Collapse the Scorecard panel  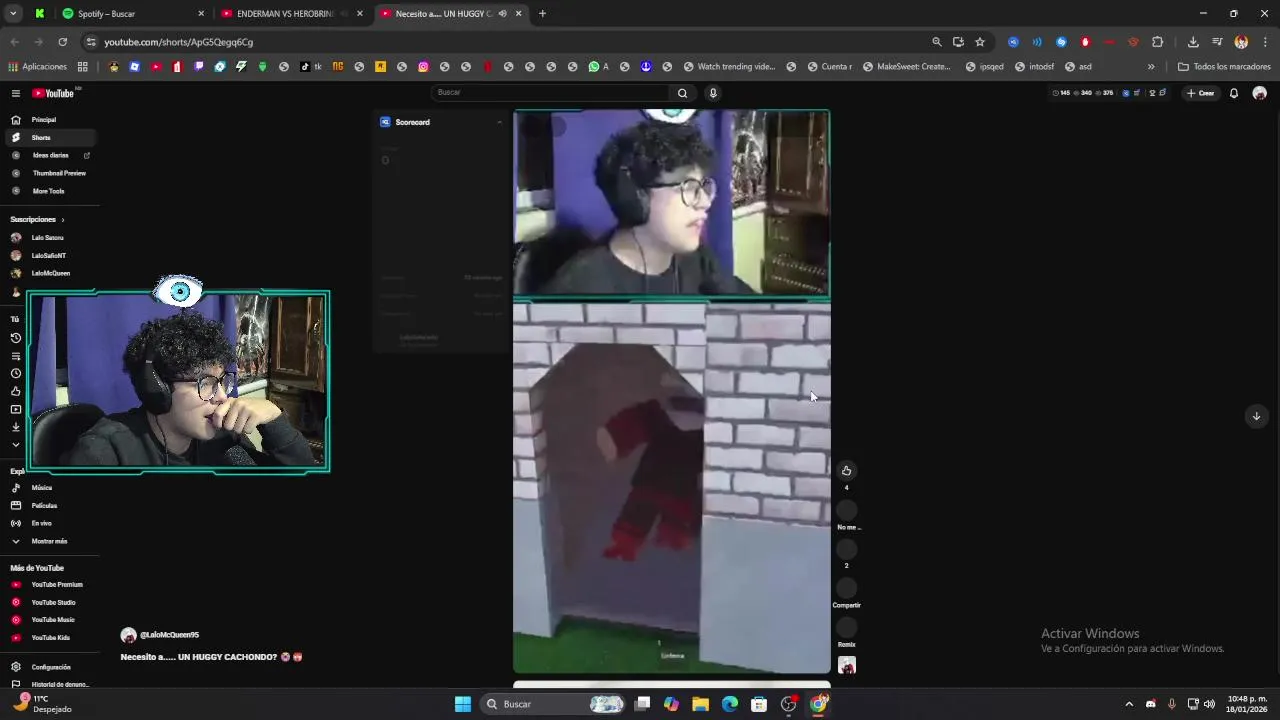(x=499, y=122)
